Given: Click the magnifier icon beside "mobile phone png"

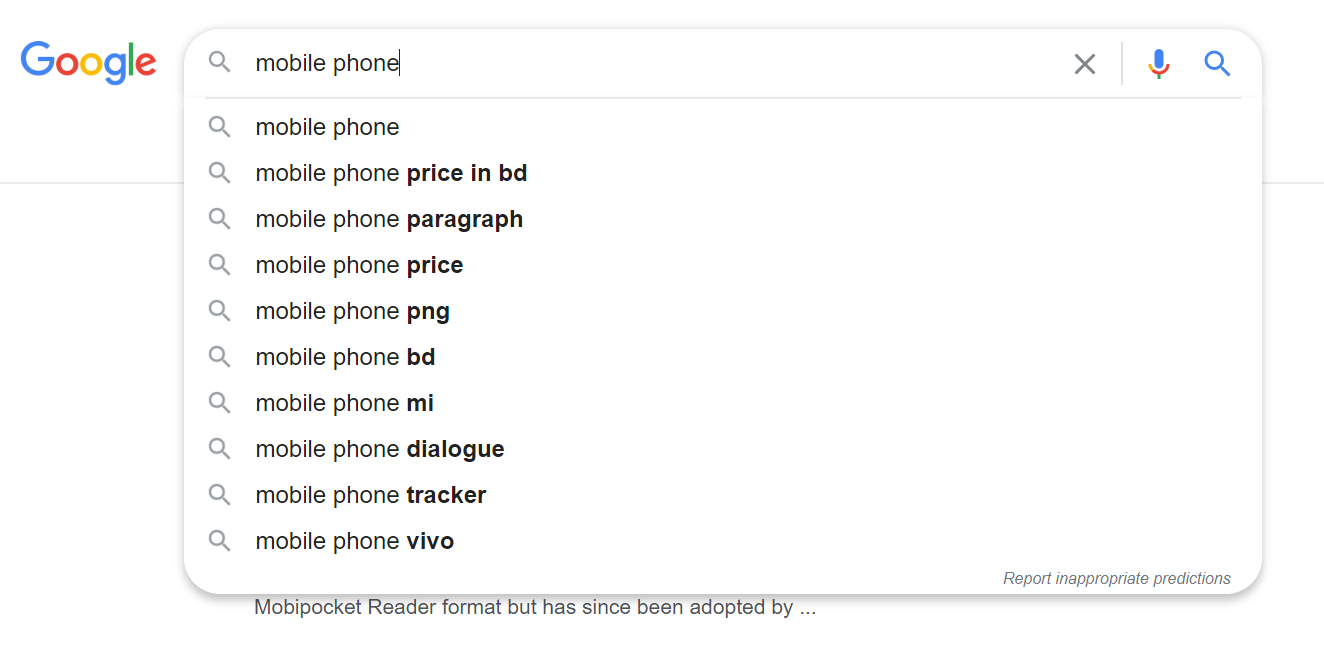Looking at the screenshot, I should tap(219, 310).
